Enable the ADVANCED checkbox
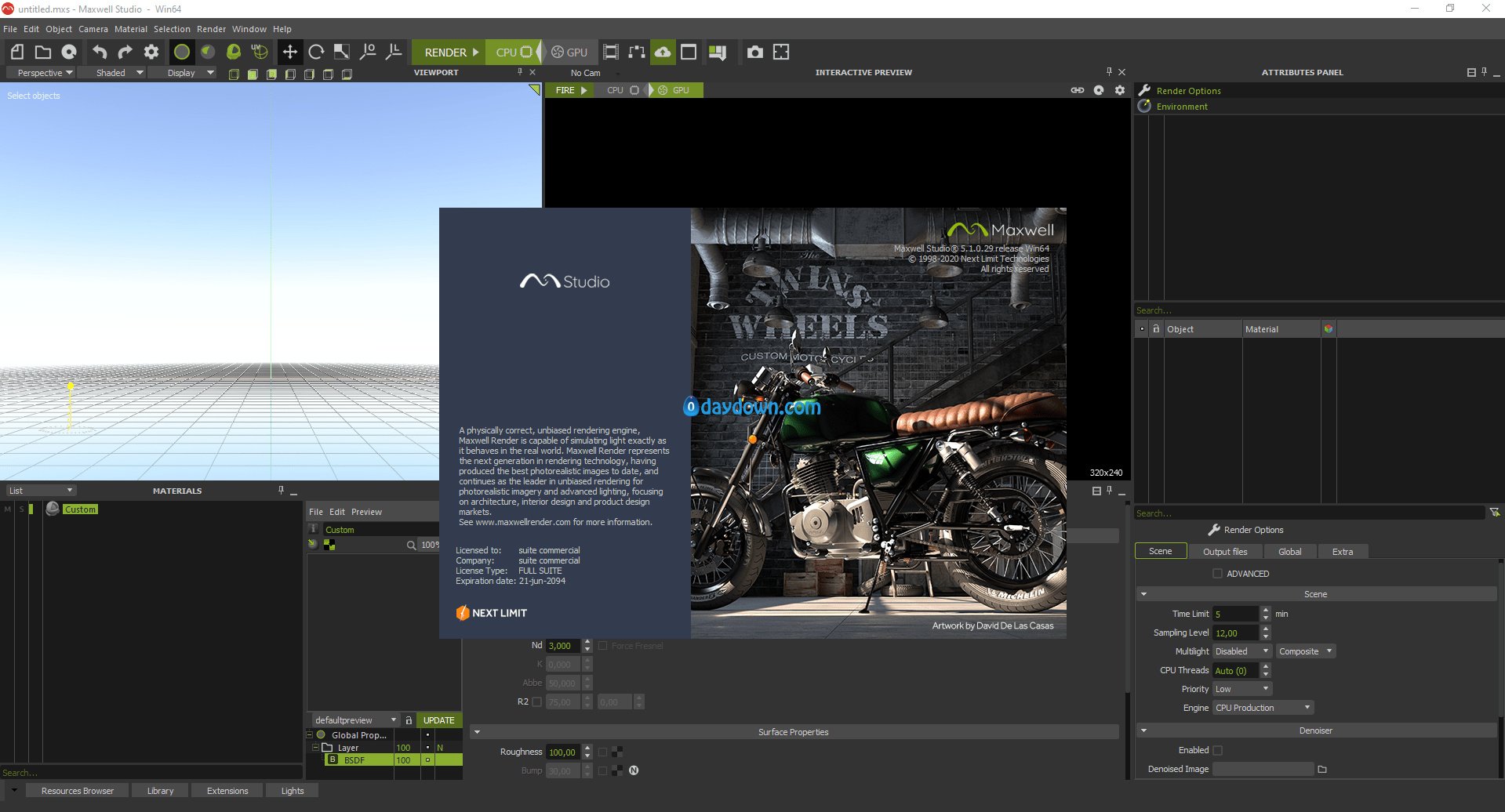The image size is (1505, 812). pyautogui.click(x=1218, y=574)
